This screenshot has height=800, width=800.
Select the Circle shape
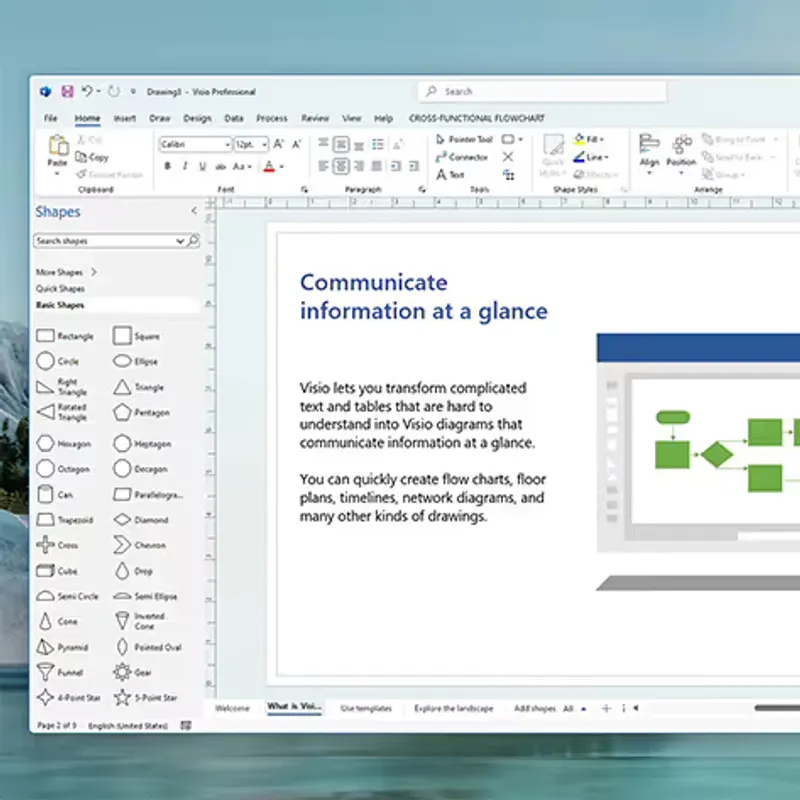58,361
